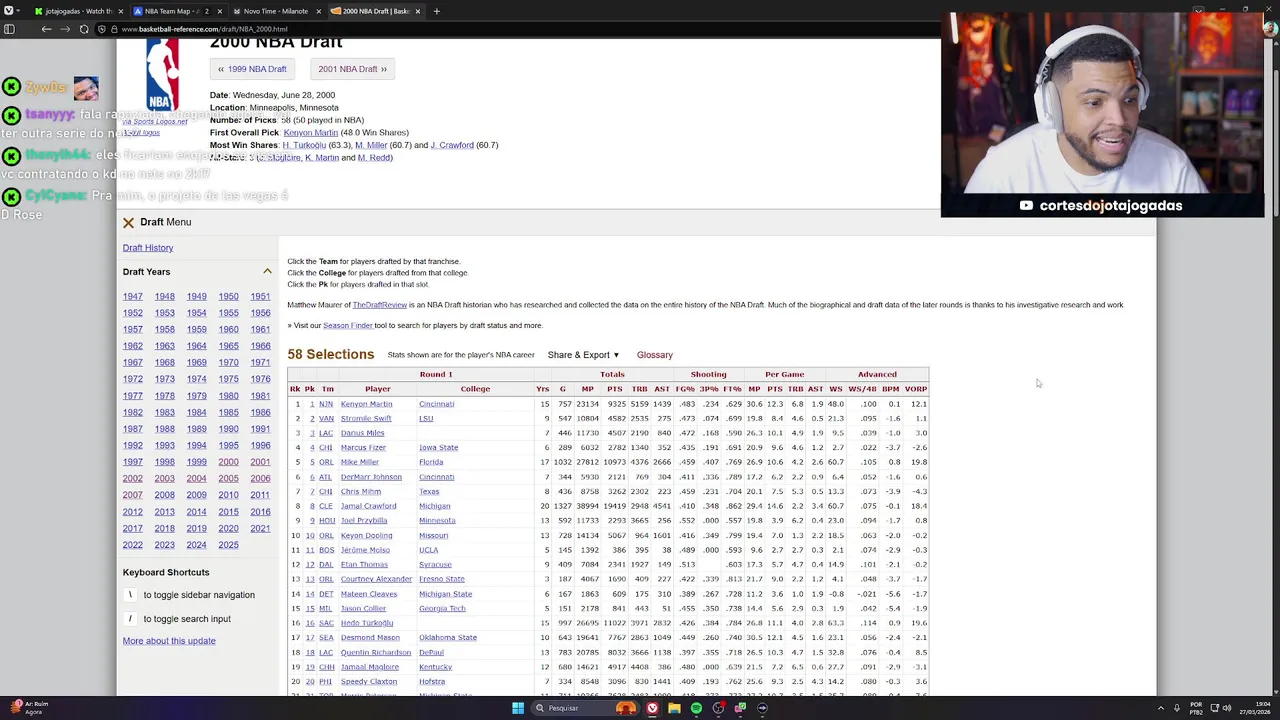Open the TheDraftReview link
1280x720 pixels.
[x=380, y=305]
